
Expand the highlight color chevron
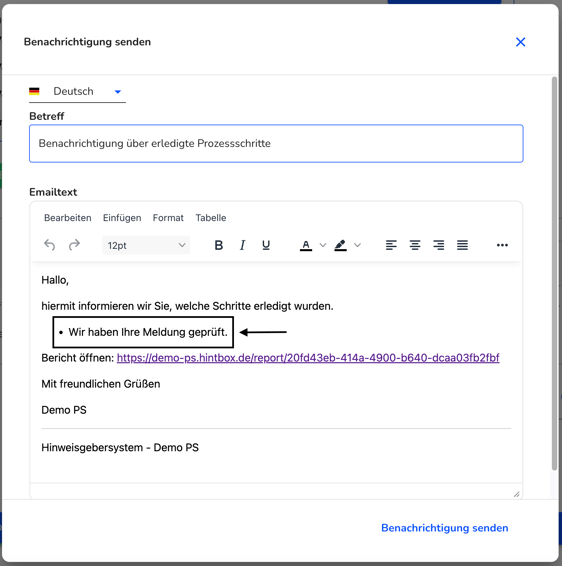(x=357, y=245)
